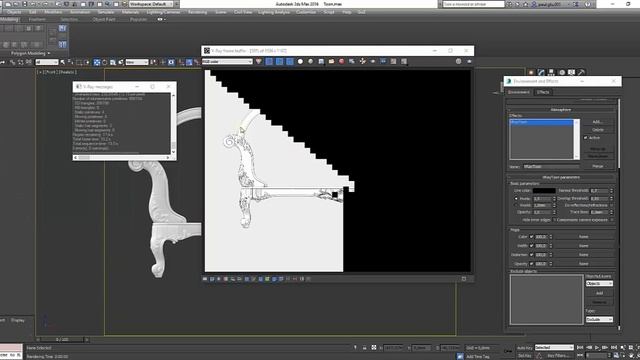Toggle Compensate camera exposure checkbox
This screenshot has width=640, height=360.
[x=611, y=220]
